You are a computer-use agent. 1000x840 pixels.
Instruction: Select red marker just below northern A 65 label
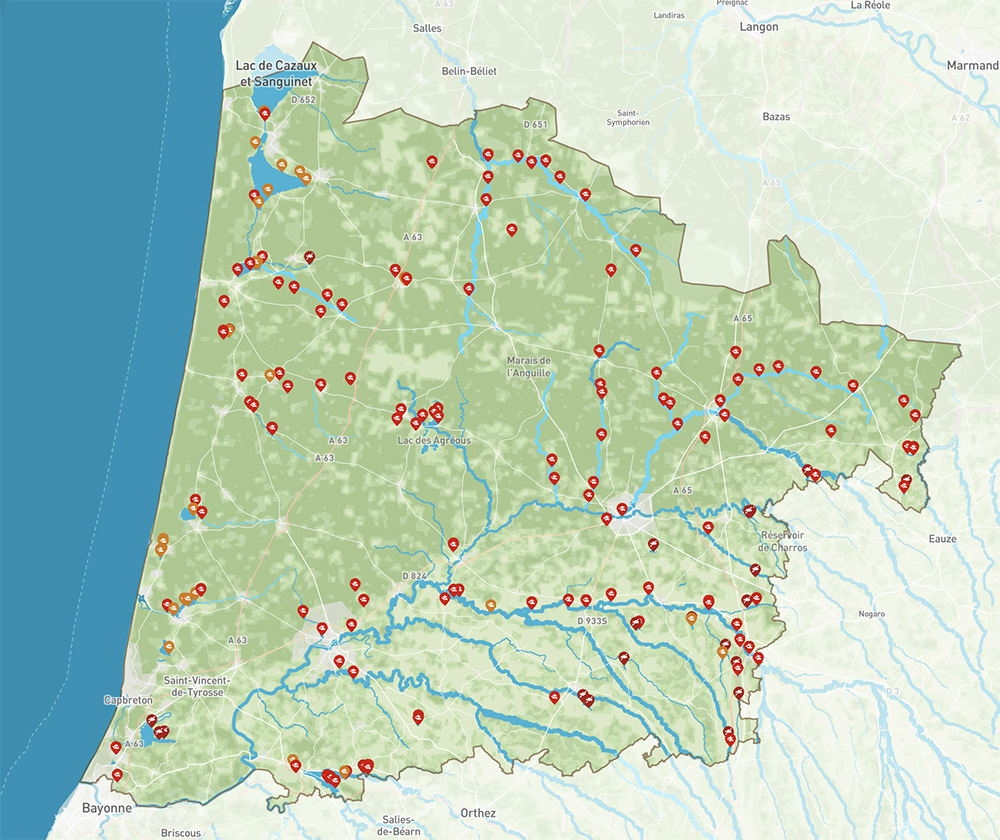[x=735, y=351]
